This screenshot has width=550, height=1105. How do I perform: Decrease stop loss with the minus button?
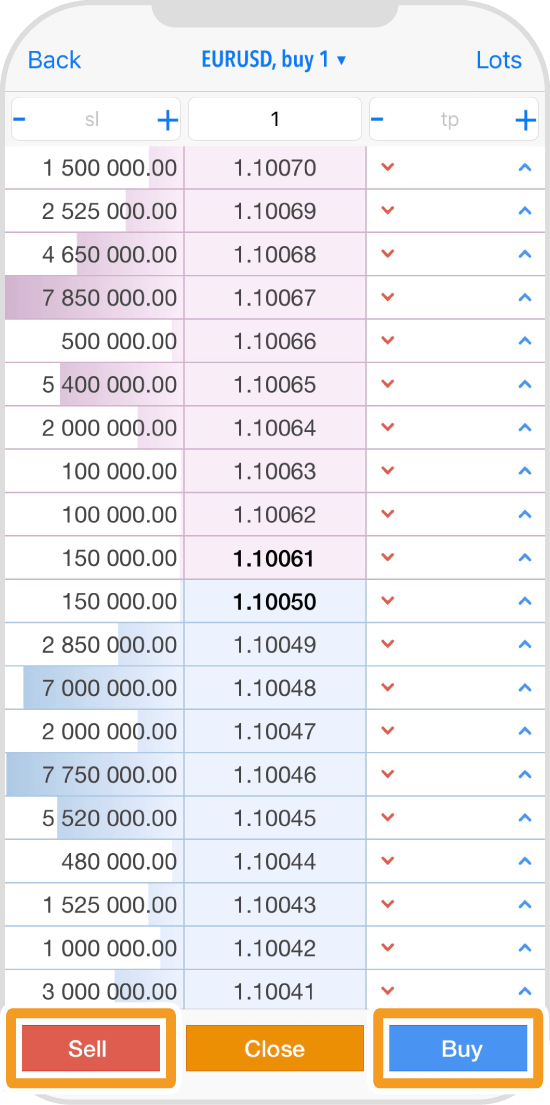point(20,119)
